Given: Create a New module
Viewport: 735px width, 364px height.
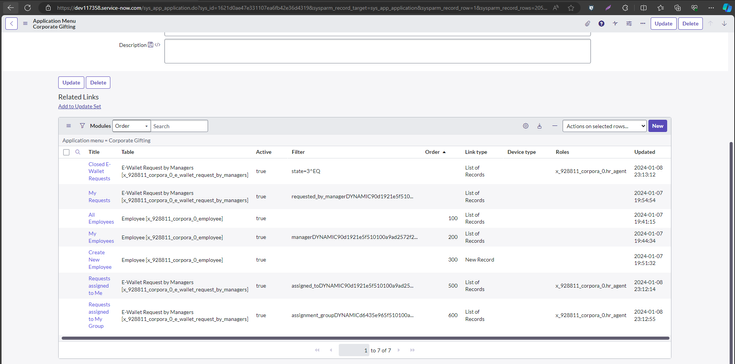Looking at the screenshot, I should [657, 126].
